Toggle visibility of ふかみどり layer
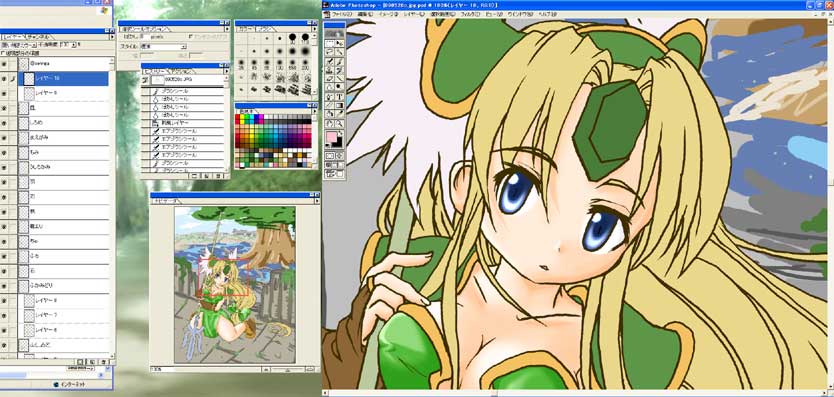834x397 pixels. 4,285
